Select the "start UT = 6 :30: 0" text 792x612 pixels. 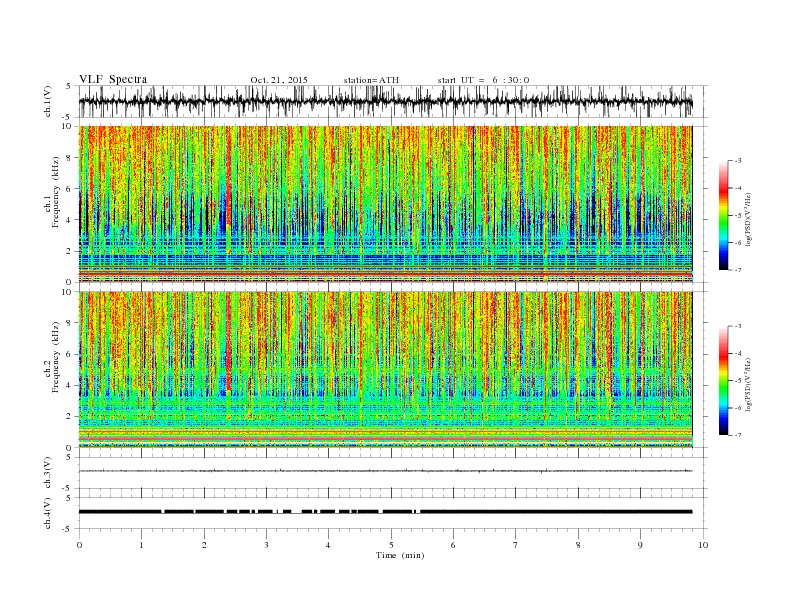483,80
